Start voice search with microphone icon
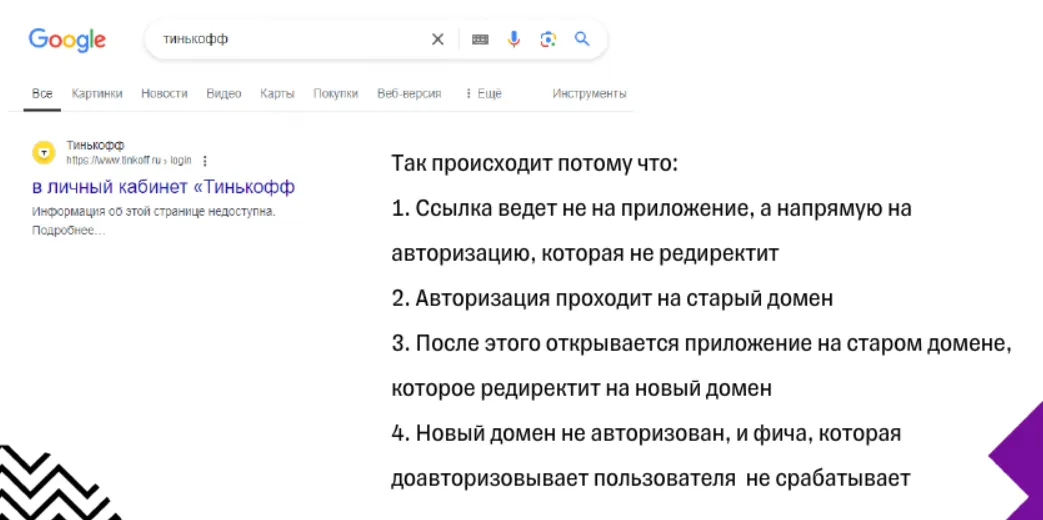Screen dimensions: 1043x520 [x=514, y=39]
